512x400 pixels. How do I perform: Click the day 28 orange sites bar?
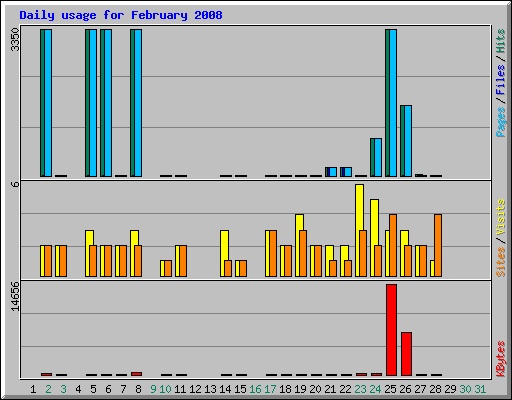pyautogui.click(x=438, y=246)
